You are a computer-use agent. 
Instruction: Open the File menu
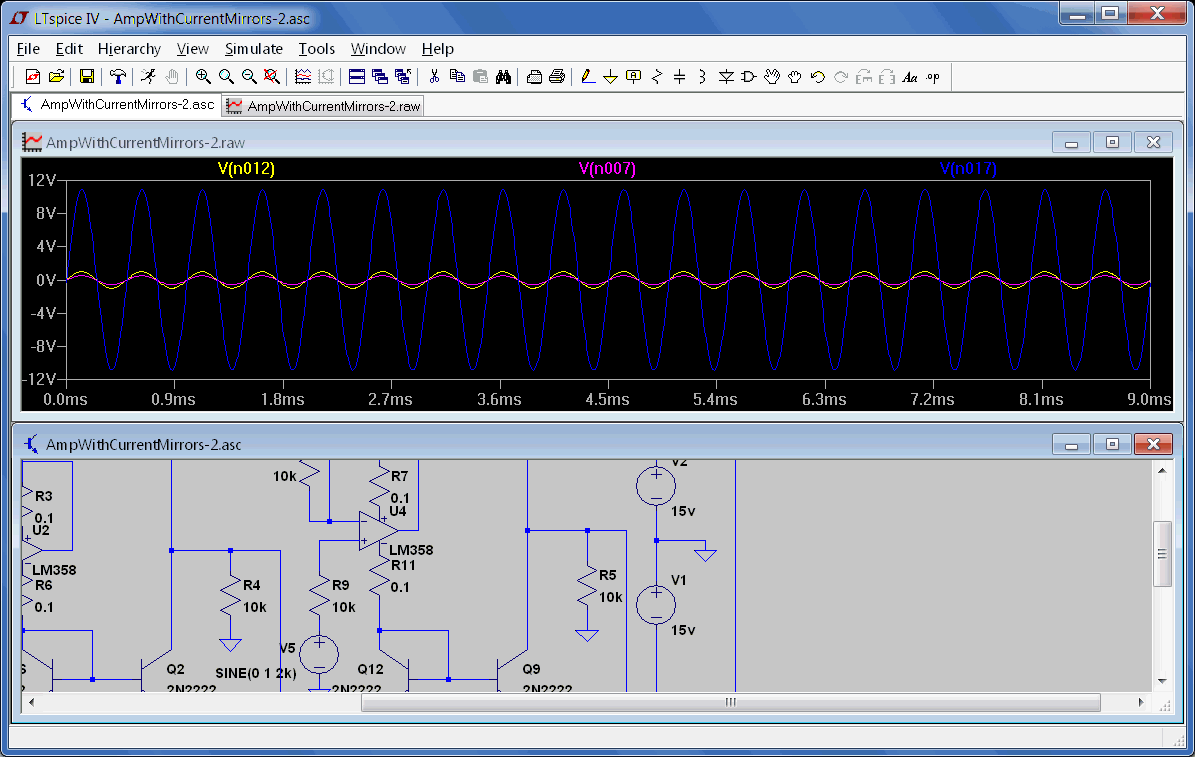[x=28, y=49]
